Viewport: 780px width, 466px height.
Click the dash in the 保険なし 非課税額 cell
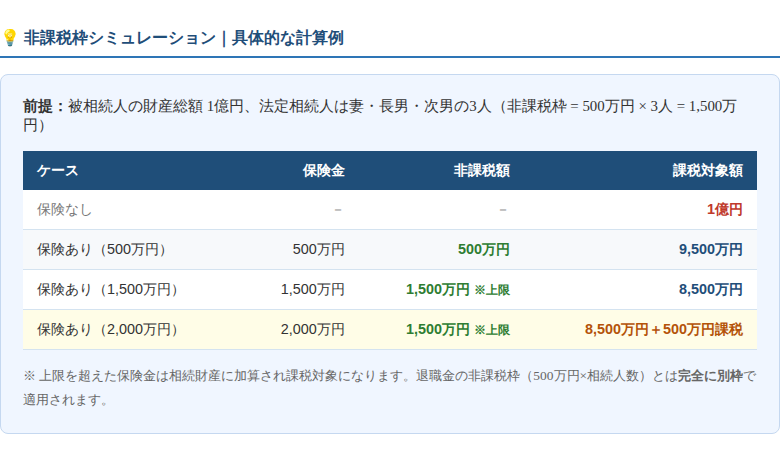pyautogui.click(x=503, y=210)
